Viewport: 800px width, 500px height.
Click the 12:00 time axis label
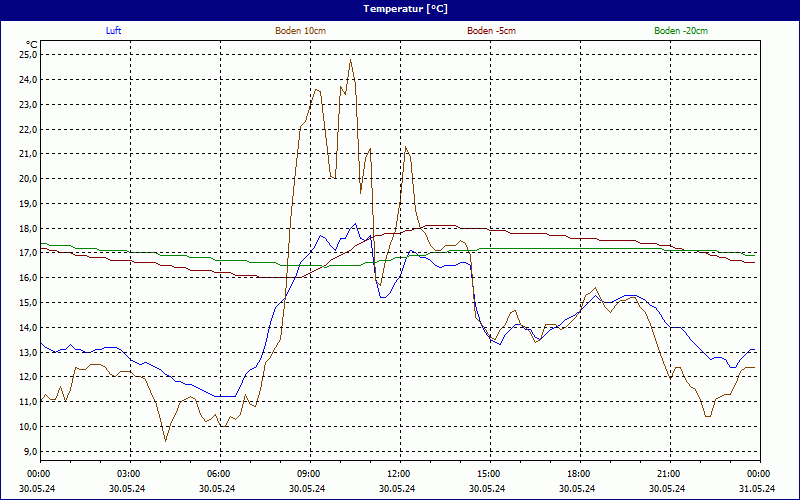(399, 474)
